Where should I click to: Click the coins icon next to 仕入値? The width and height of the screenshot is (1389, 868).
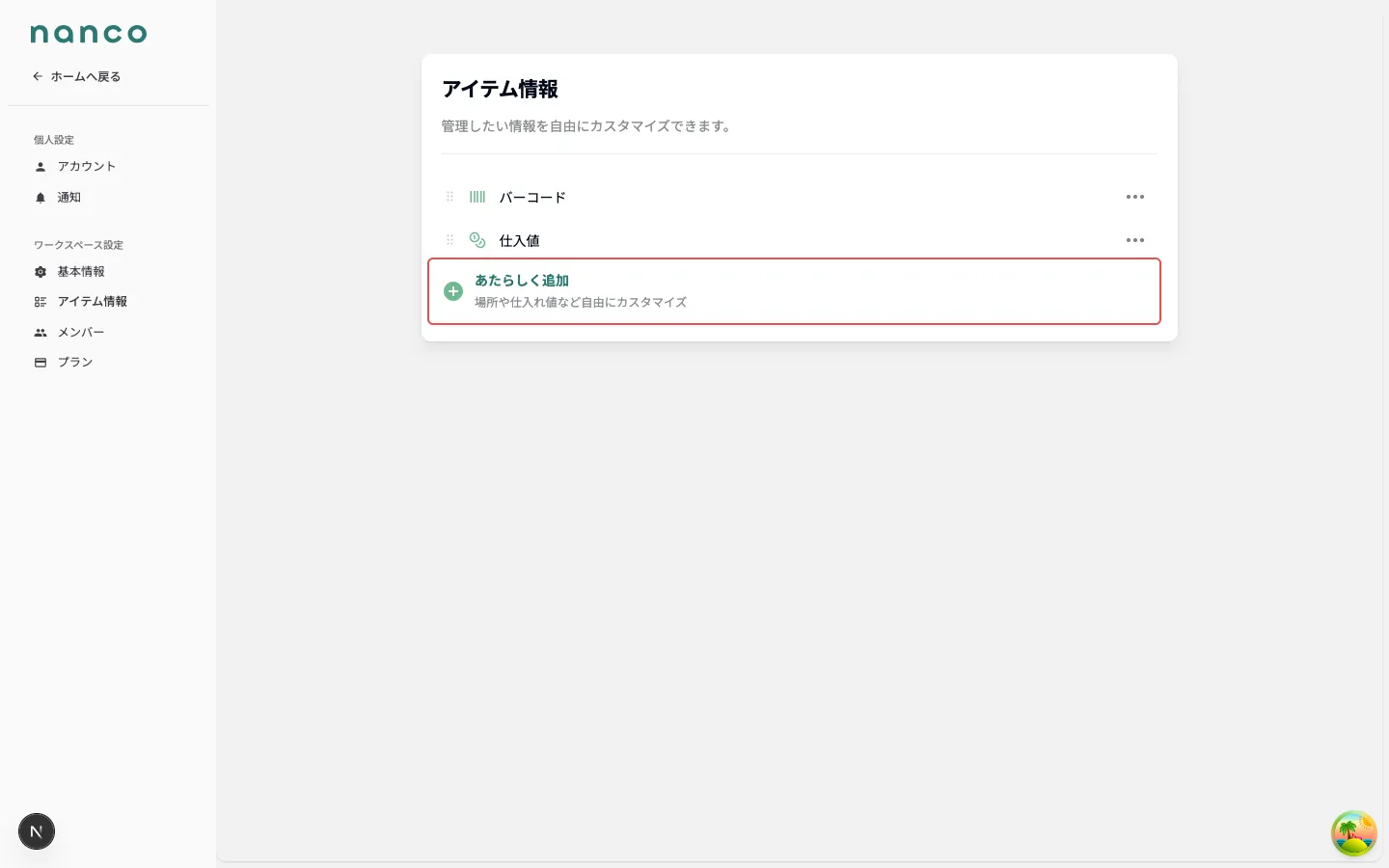(477, 240)
